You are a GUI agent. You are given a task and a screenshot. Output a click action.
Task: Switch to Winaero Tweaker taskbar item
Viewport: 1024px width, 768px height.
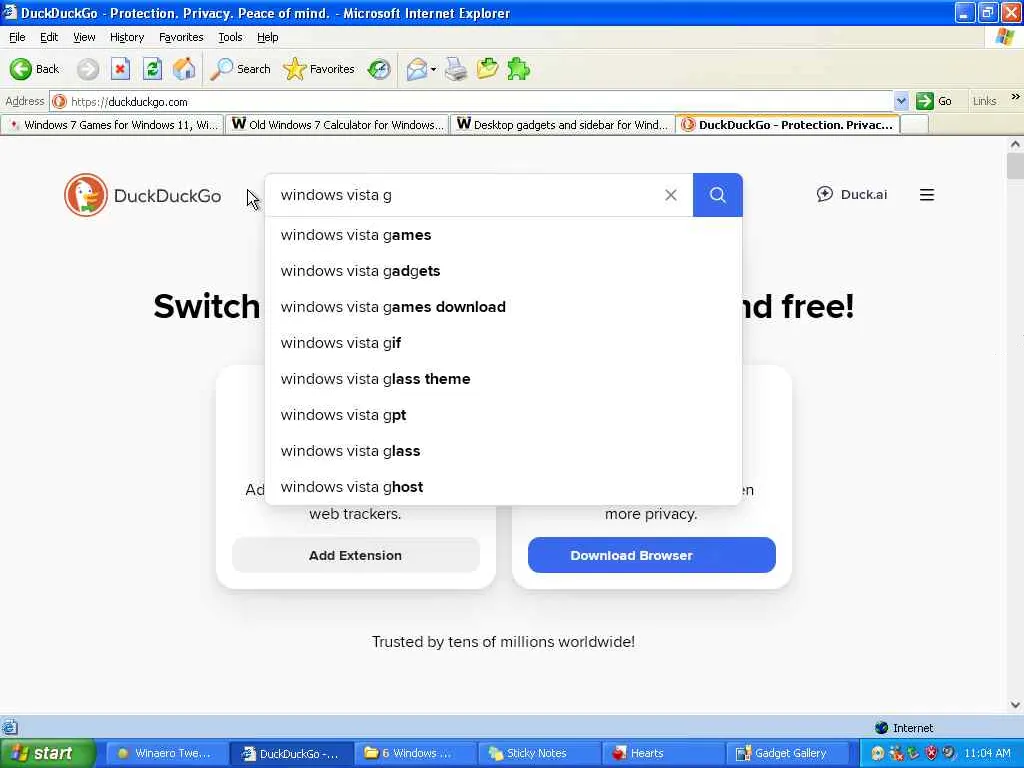point(167,753)
